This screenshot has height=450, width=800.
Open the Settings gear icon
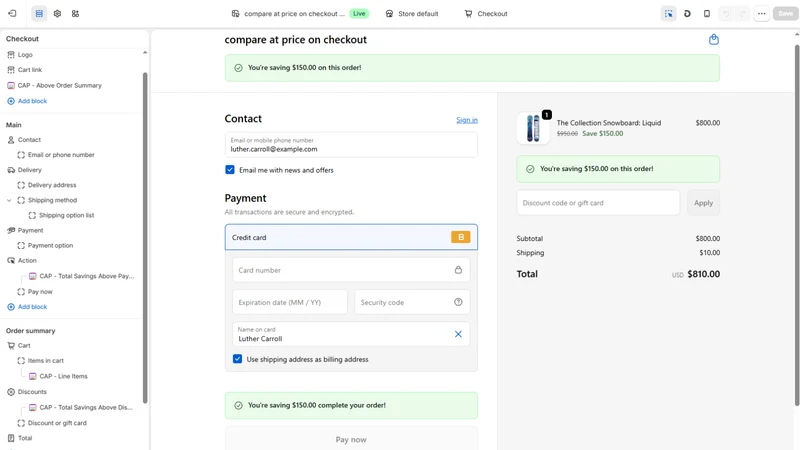coord(57,14)
